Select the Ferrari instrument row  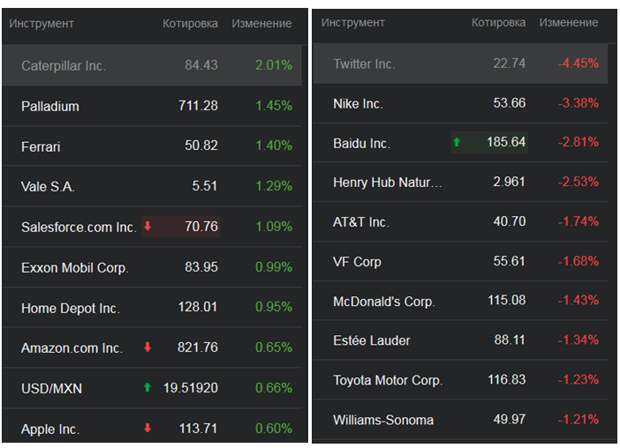click(x=152, y=146)
